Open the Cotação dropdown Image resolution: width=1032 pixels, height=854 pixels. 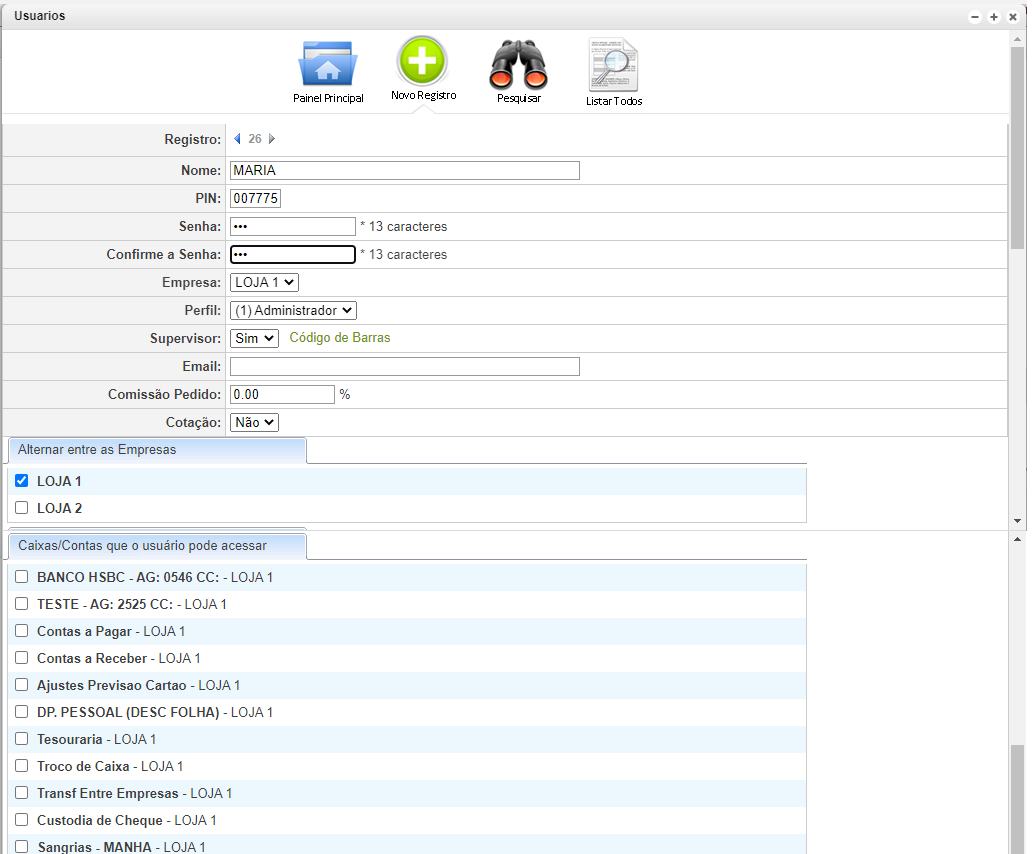pyautogui.click(x=254, y=423)
